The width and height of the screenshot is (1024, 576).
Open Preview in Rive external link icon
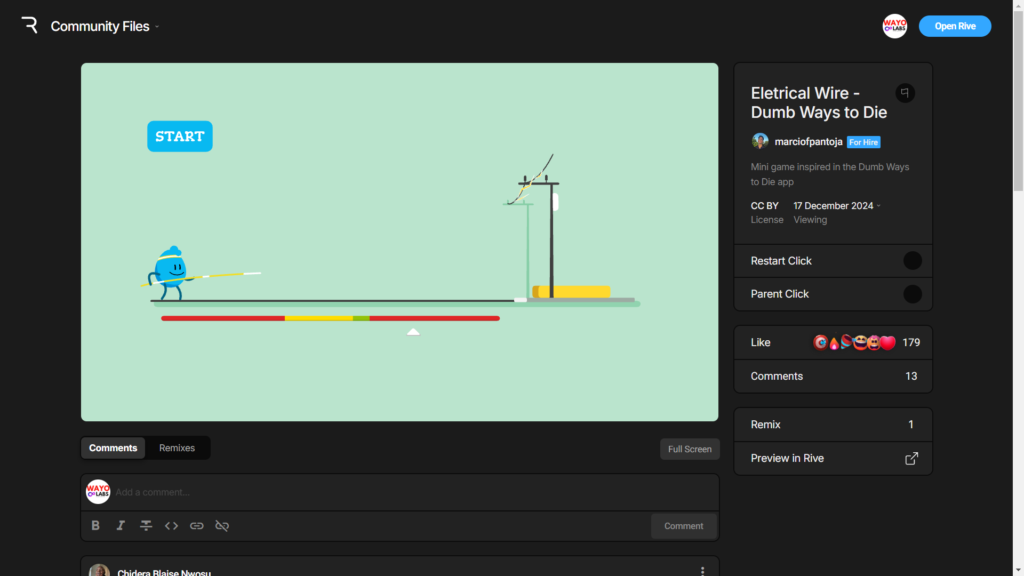pyautogui.click(x=911, y=459)
